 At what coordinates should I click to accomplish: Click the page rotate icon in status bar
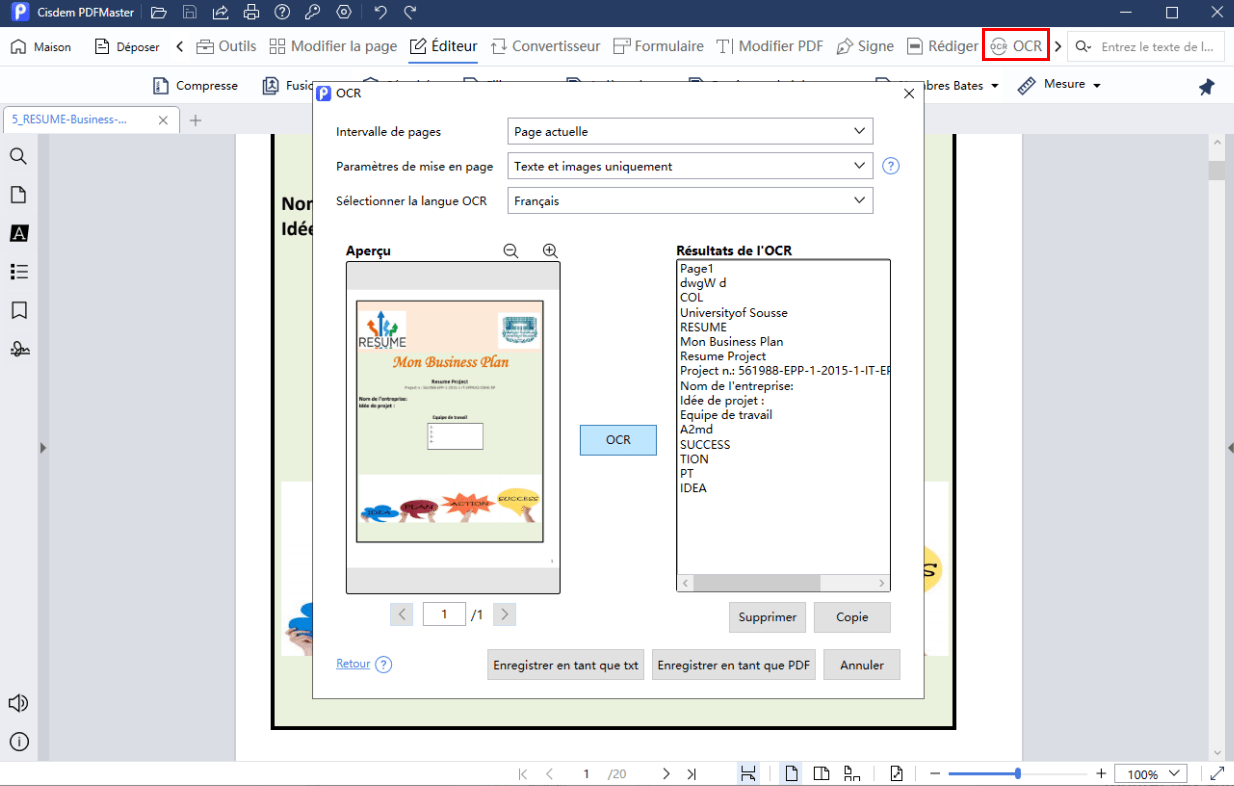coord(897,774)
